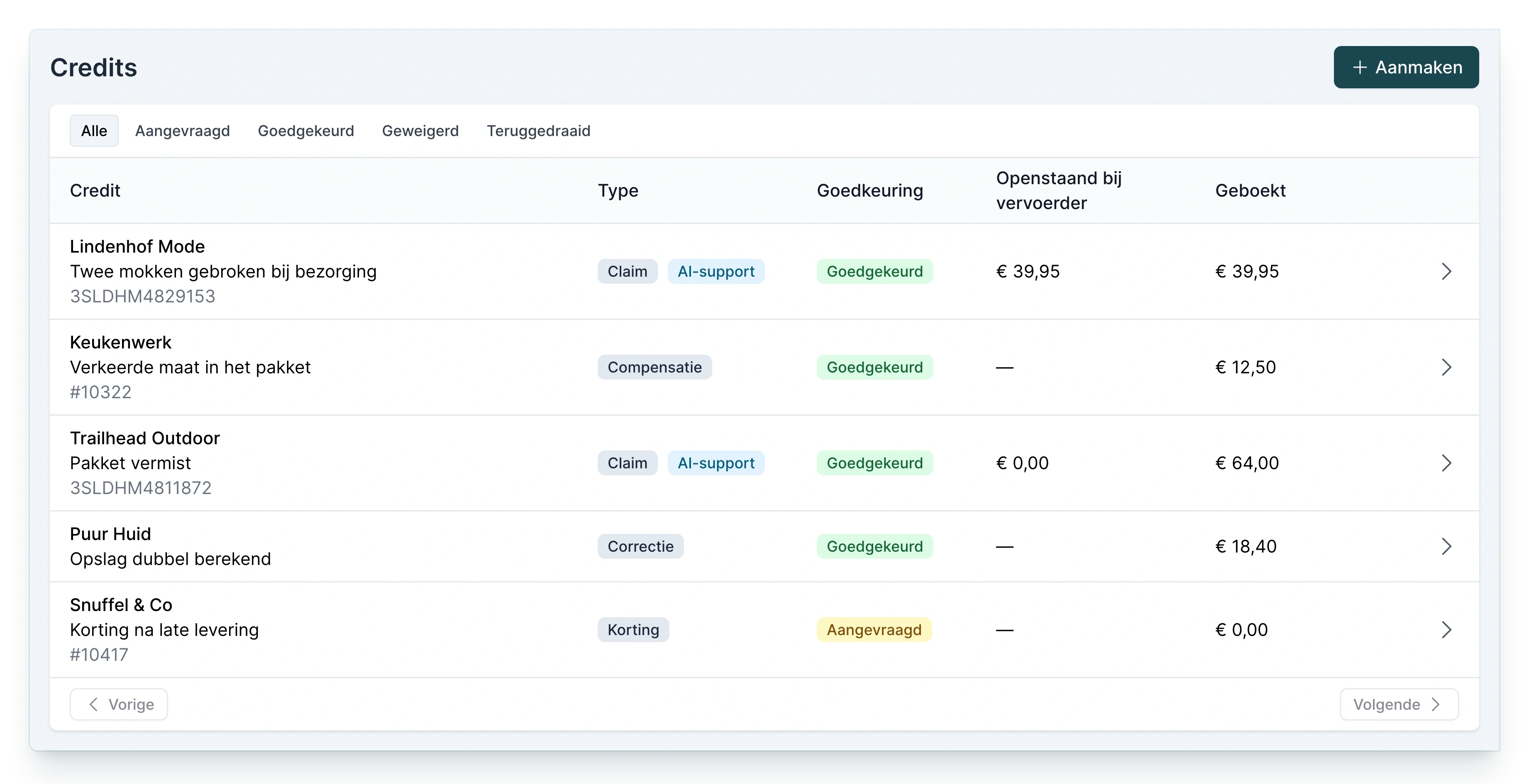This screenshot has height=784, width=1529.
Task: Click the Lindenhof Mode name
Action: pyautogui.click(x=137, y=247)
